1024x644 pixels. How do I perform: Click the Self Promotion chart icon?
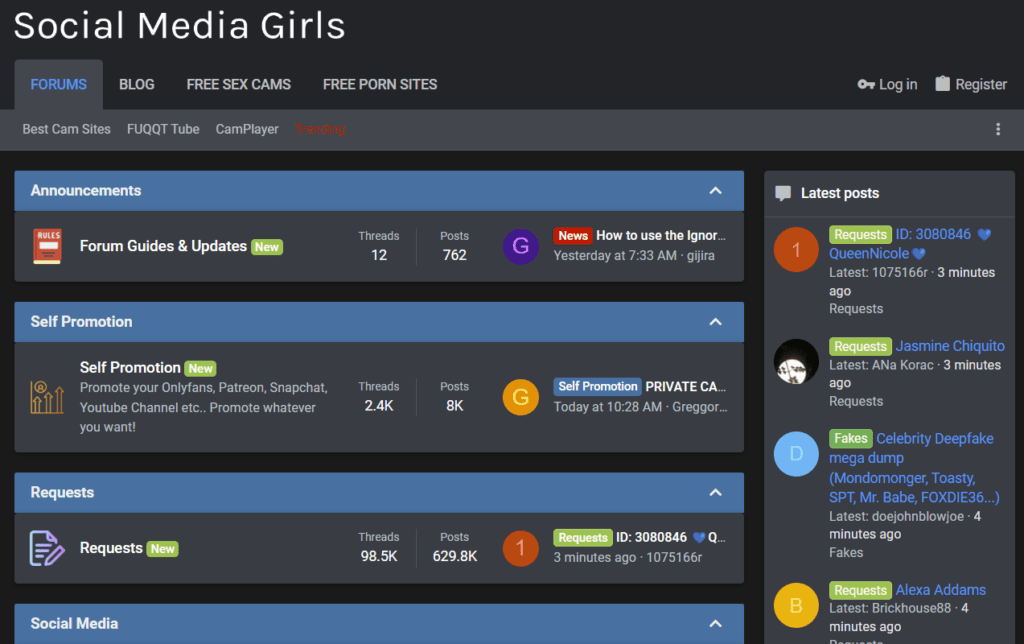(x=47, y=397)
